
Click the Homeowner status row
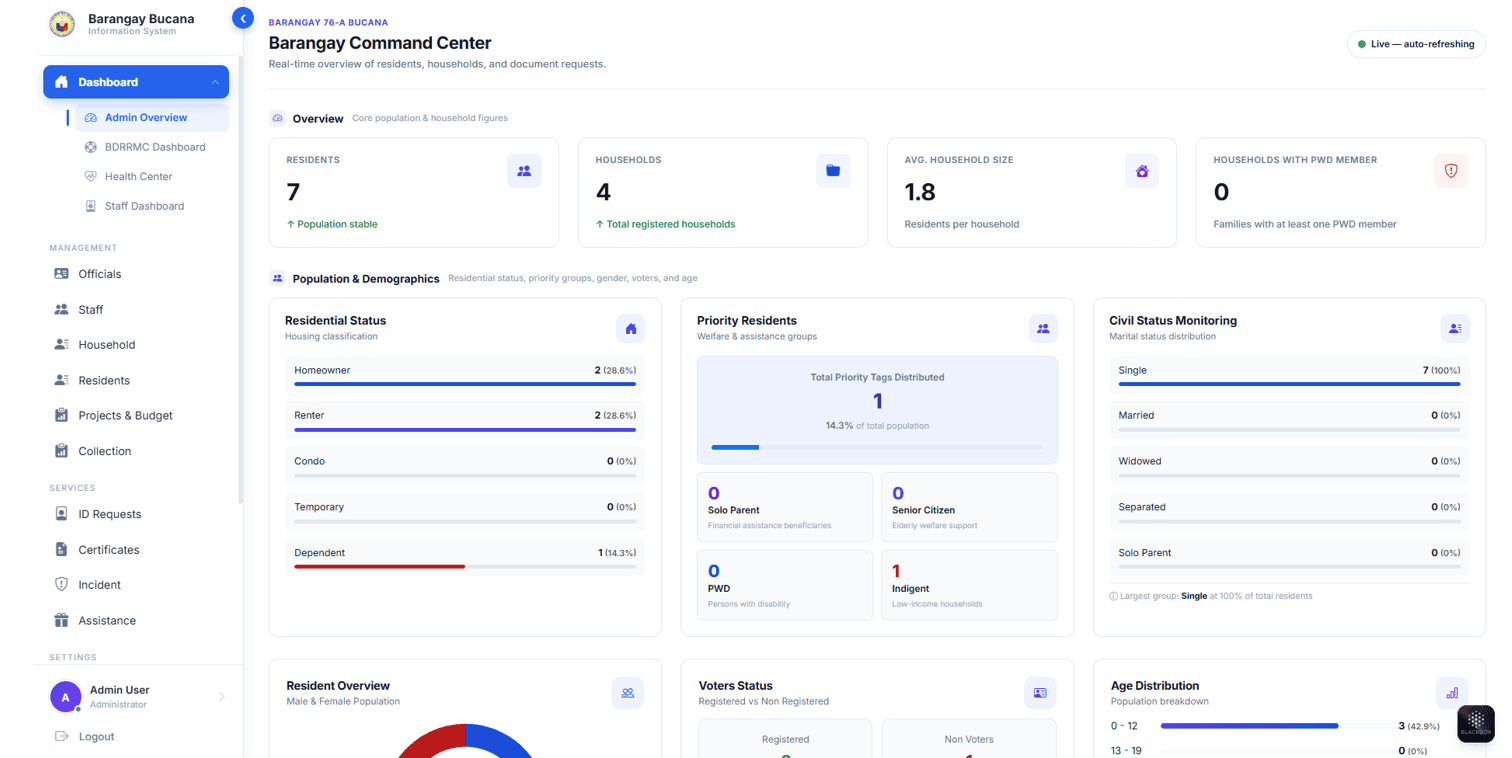465,376
